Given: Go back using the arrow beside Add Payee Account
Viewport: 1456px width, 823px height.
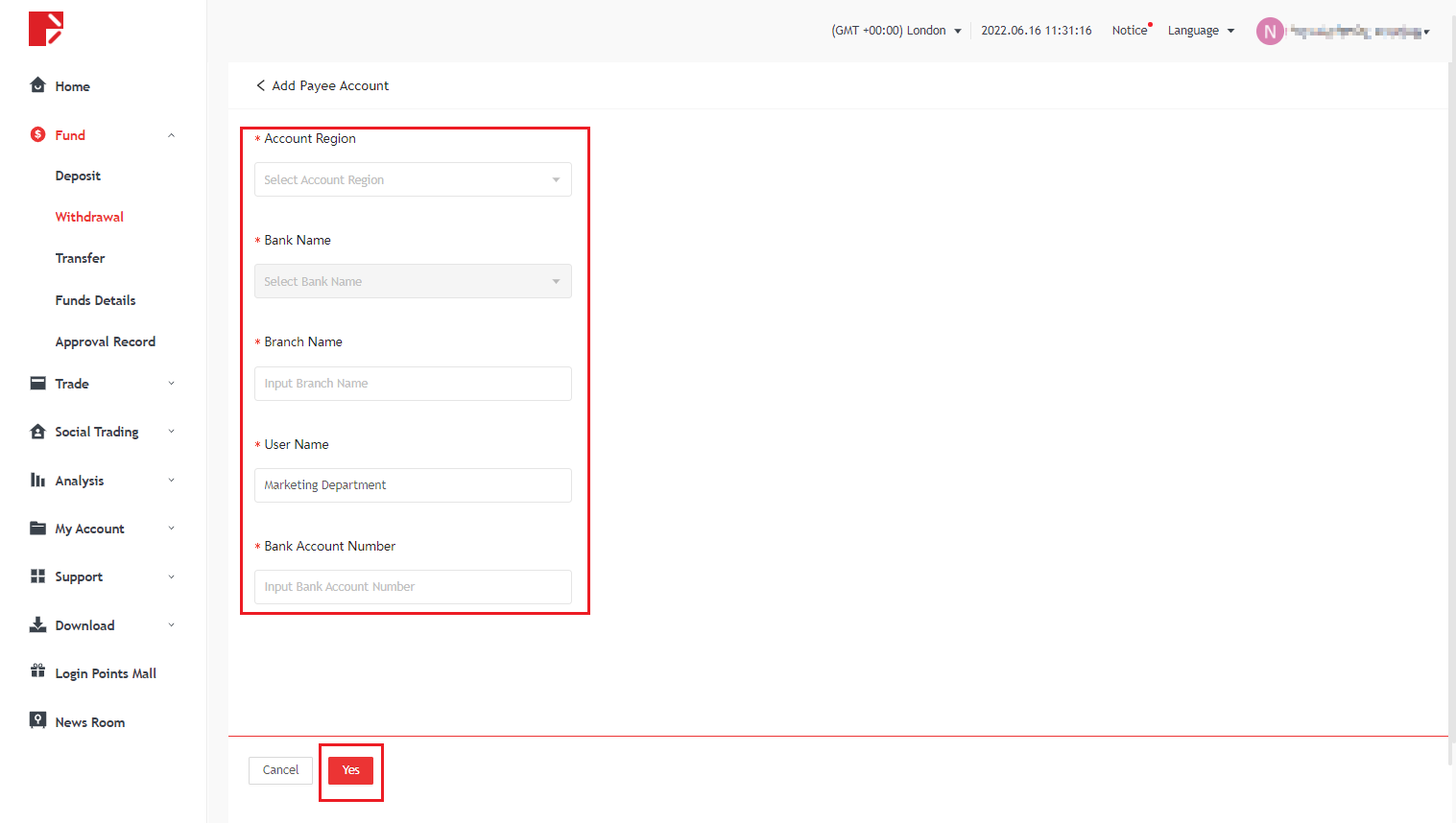Looking at the screenshot, I should tap(260, 85).
